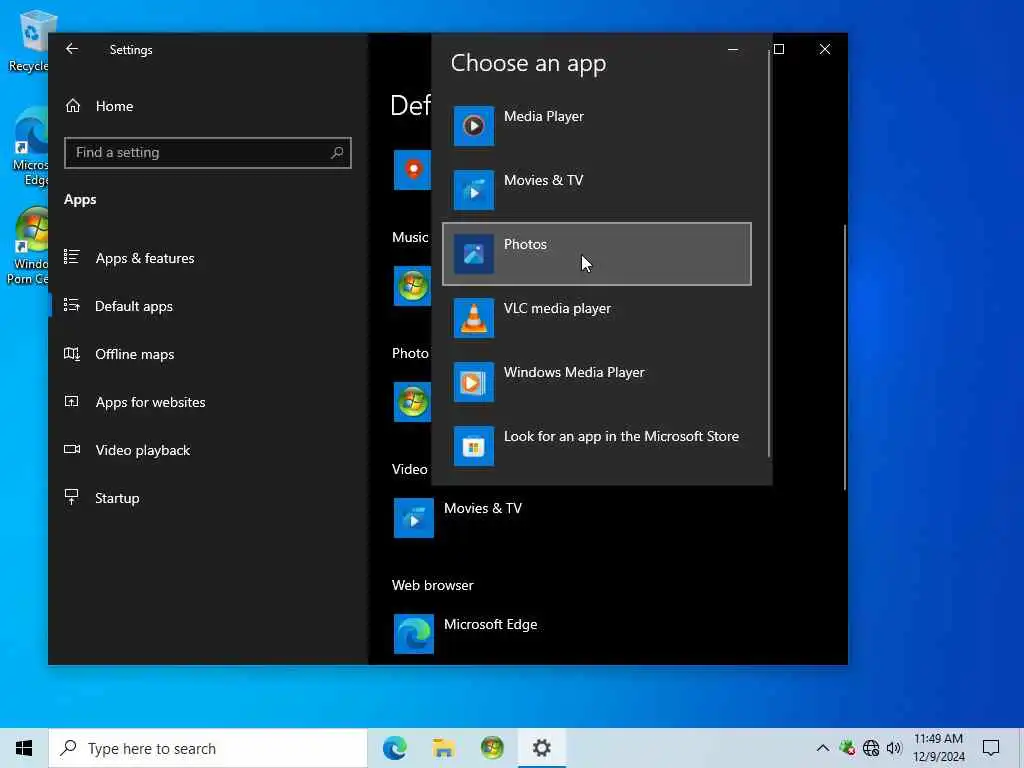
Task: Open the Windows orb app on taskbar
Action: coord(492,748)
